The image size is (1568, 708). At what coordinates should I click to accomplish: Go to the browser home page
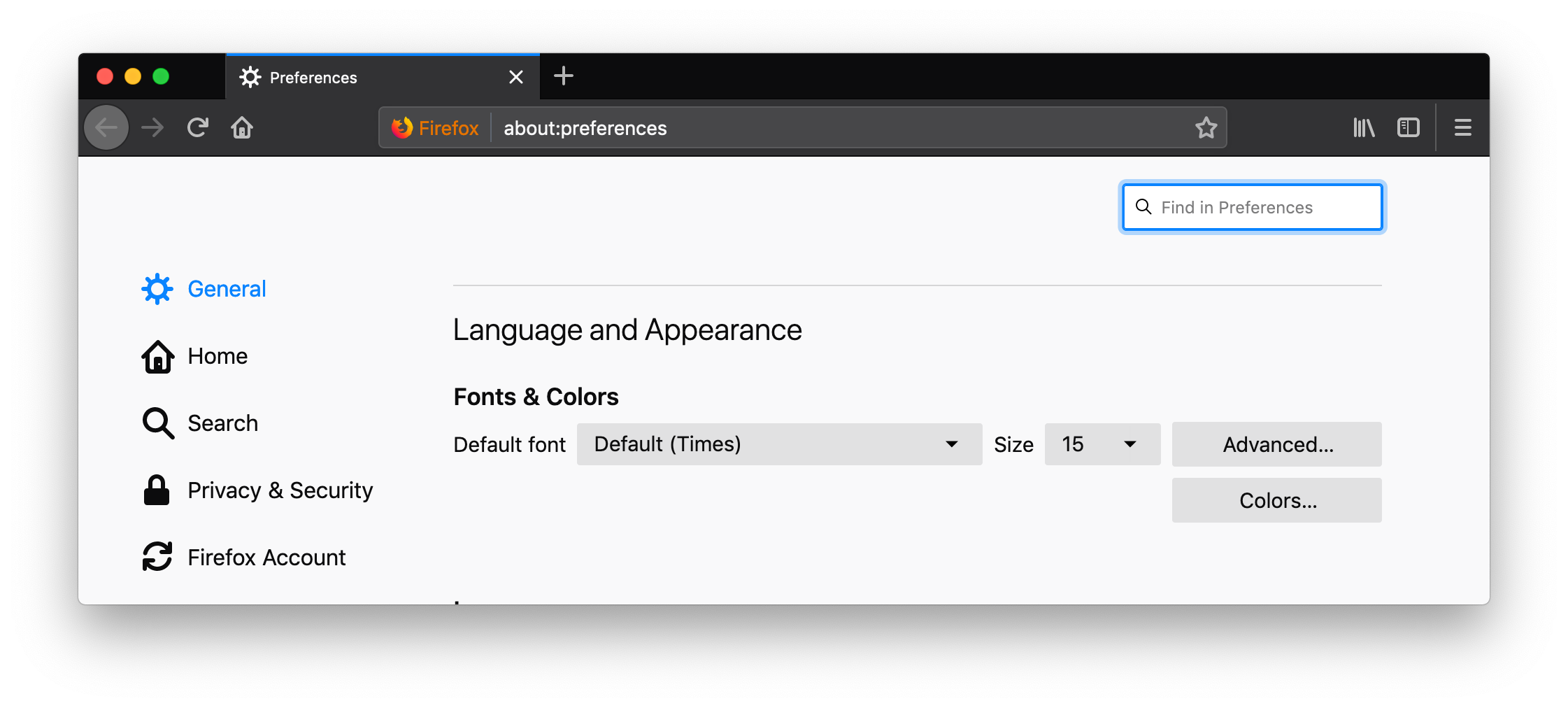242,128
